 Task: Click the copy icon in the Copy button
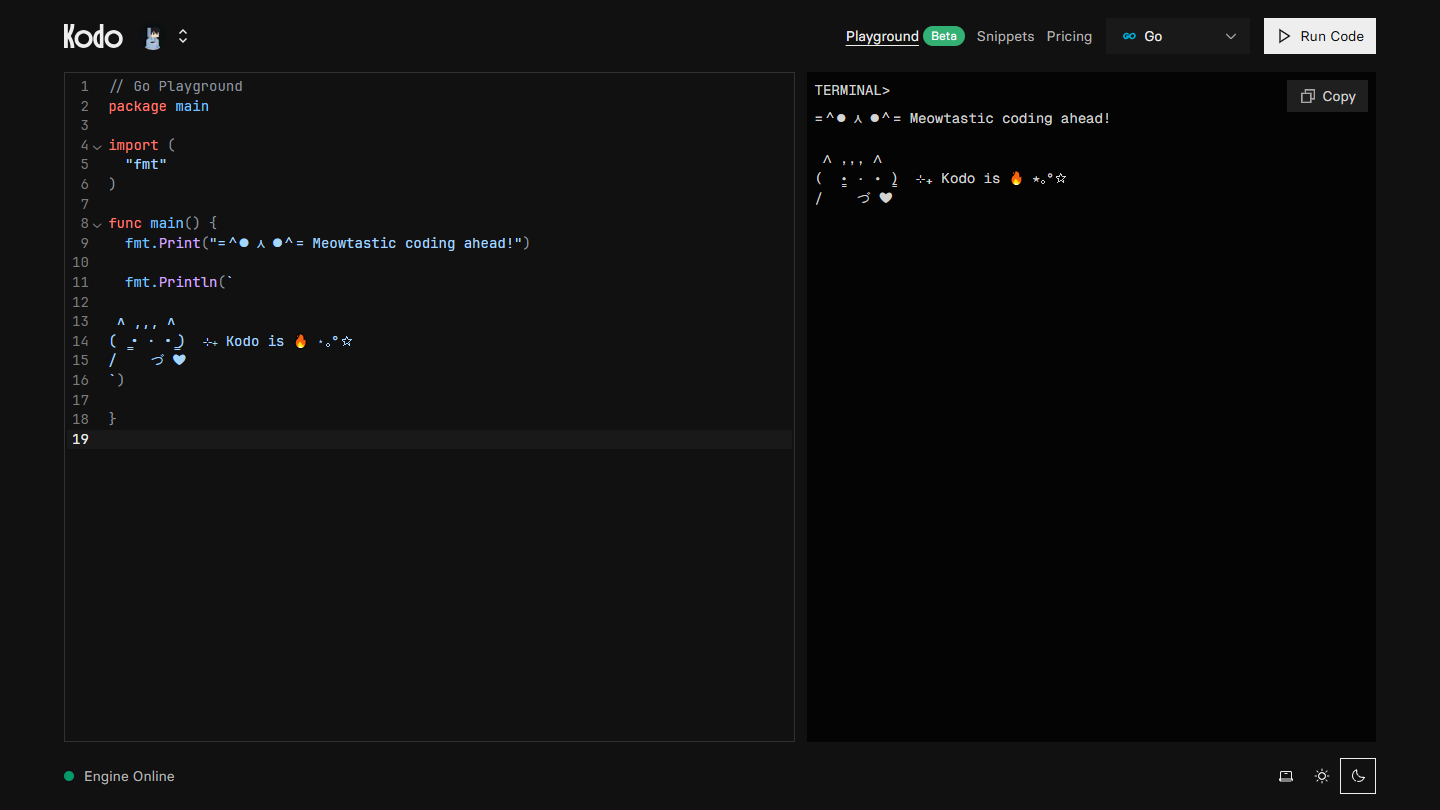(x=1307, y=96)
